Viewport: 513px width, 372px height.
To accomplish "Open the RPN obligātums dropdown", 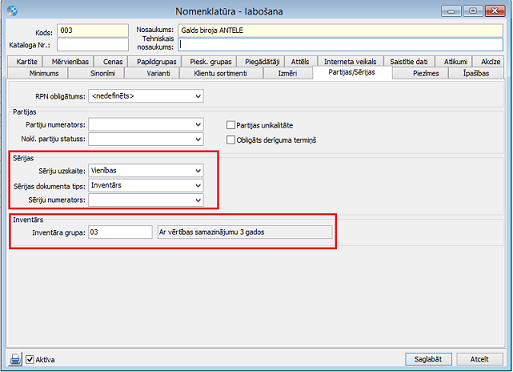I will (146, 96).
